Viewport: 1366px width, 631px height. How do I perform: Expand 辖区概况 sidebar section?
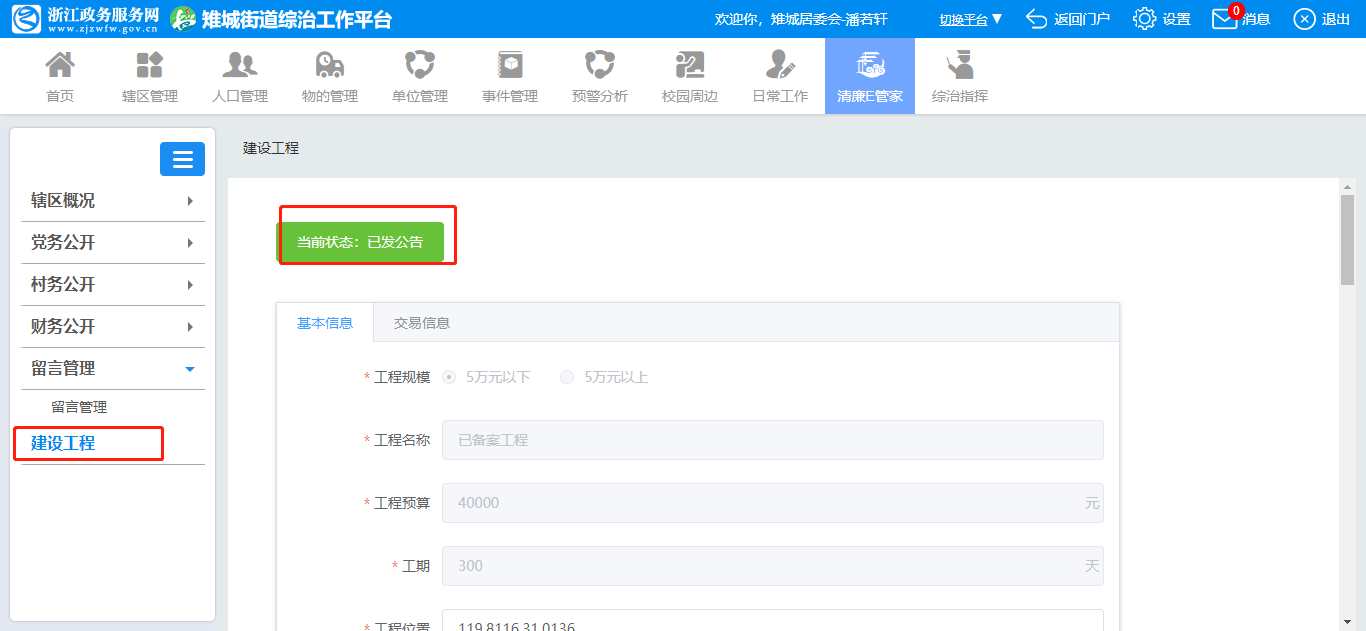tap(112, 200)
